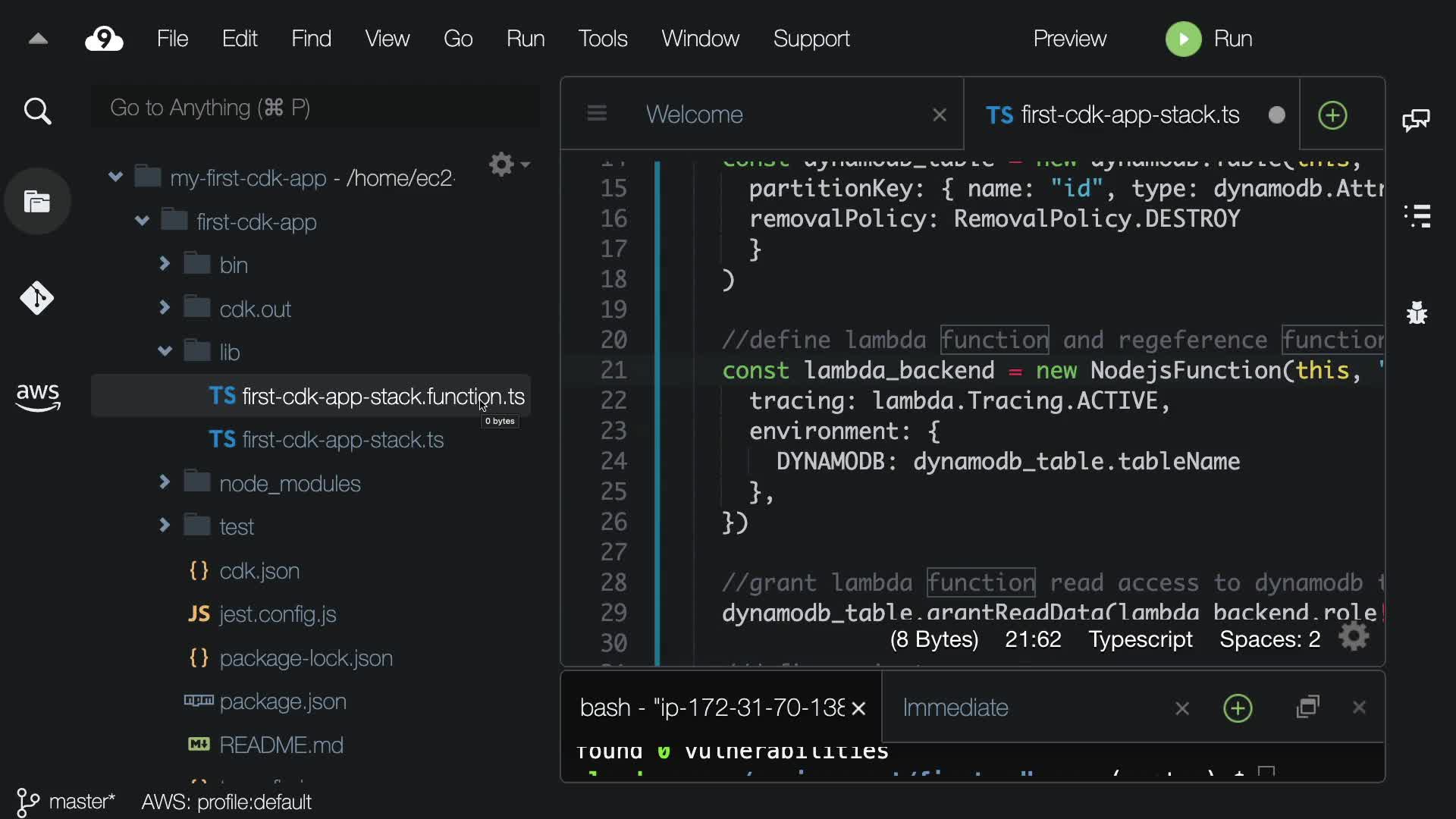Collapse the lib folder
Image resolution: width=1456 pixels, height=819 pixels.
(165, 351)
